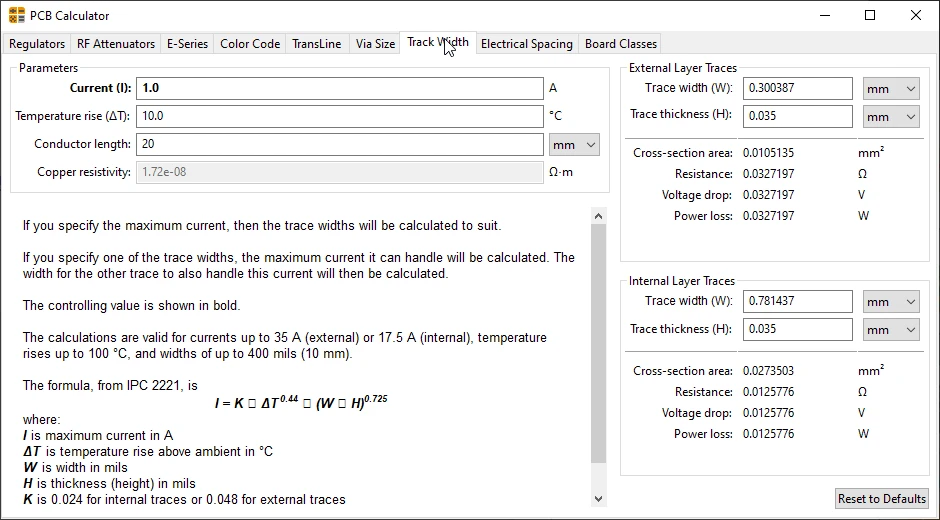The width and height of the screenshot is (940, 520).
Task: Click the scroll down arrow in help text
Action: pyautogui.click(x=599, y=498)
